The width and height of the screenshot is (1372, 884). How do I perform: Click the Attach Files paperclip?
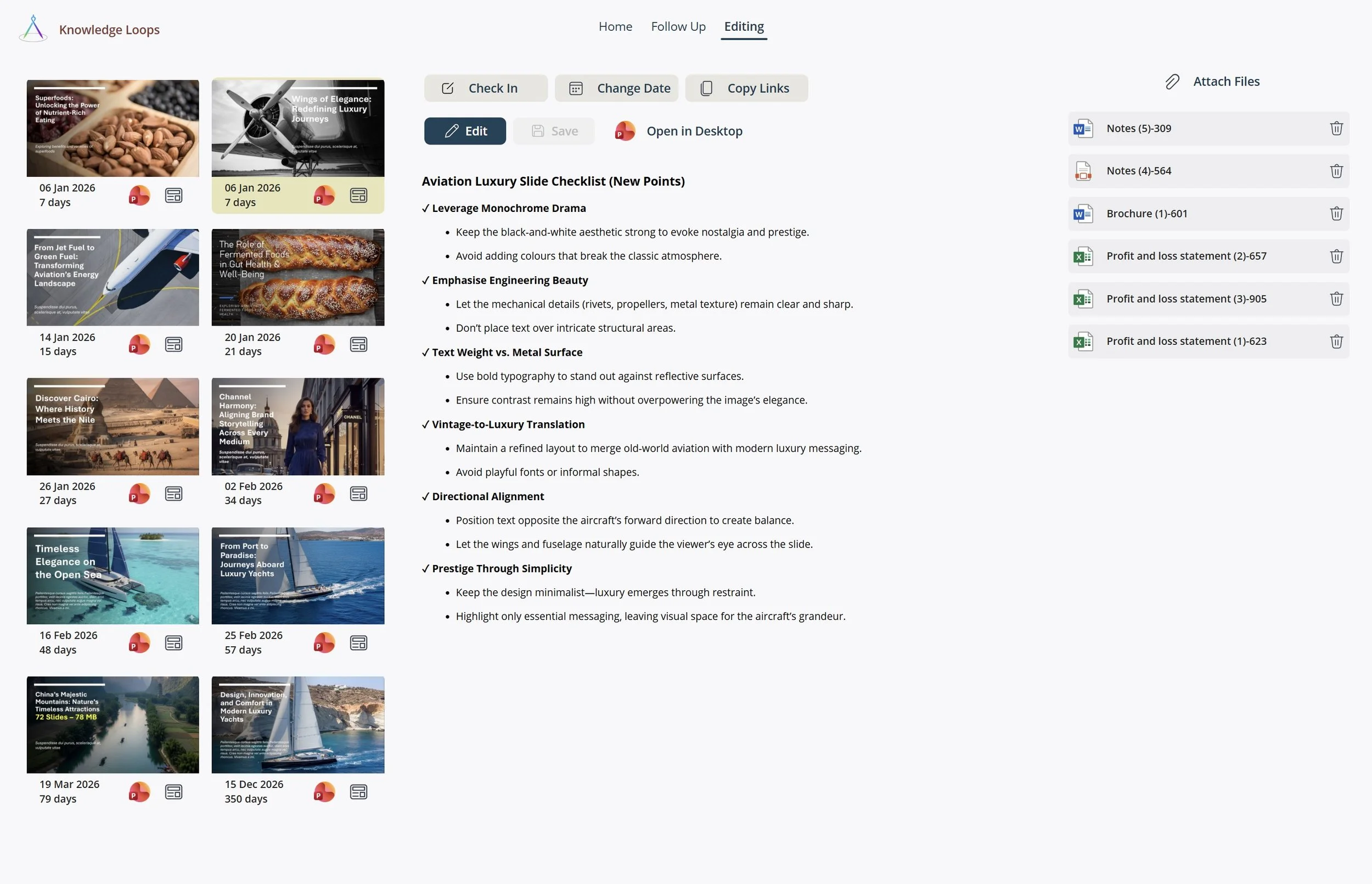[1172, 81]
